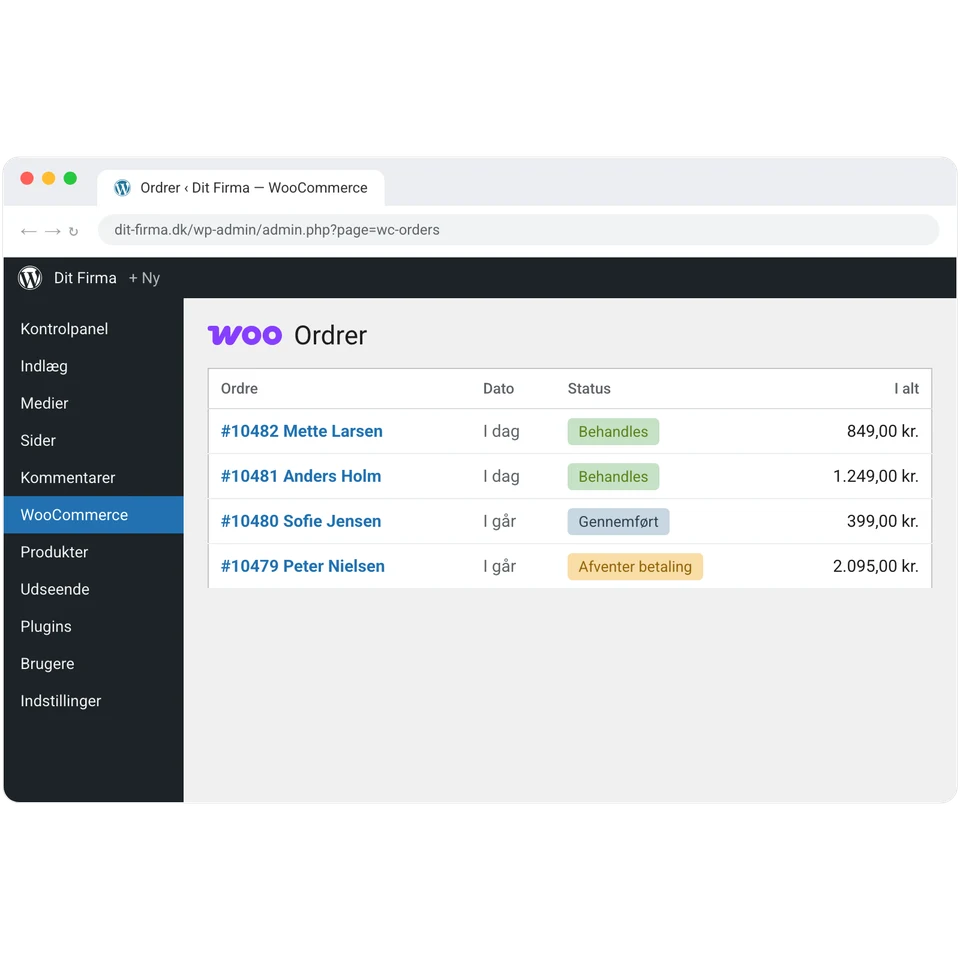Select WooCommerce in the sidebar
960x960 pixels.
pyautogui.click(x=93, y=515)
